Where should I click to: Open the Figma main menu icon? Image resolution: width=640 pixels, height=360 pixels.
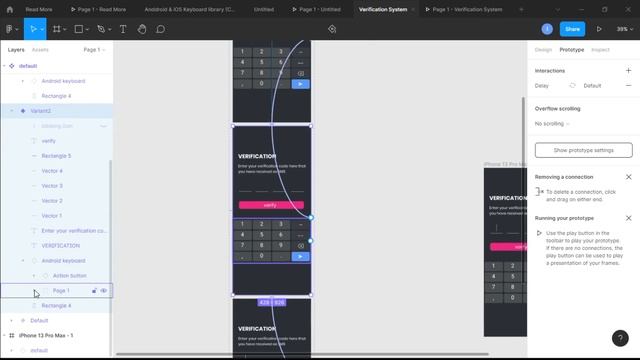9,29
